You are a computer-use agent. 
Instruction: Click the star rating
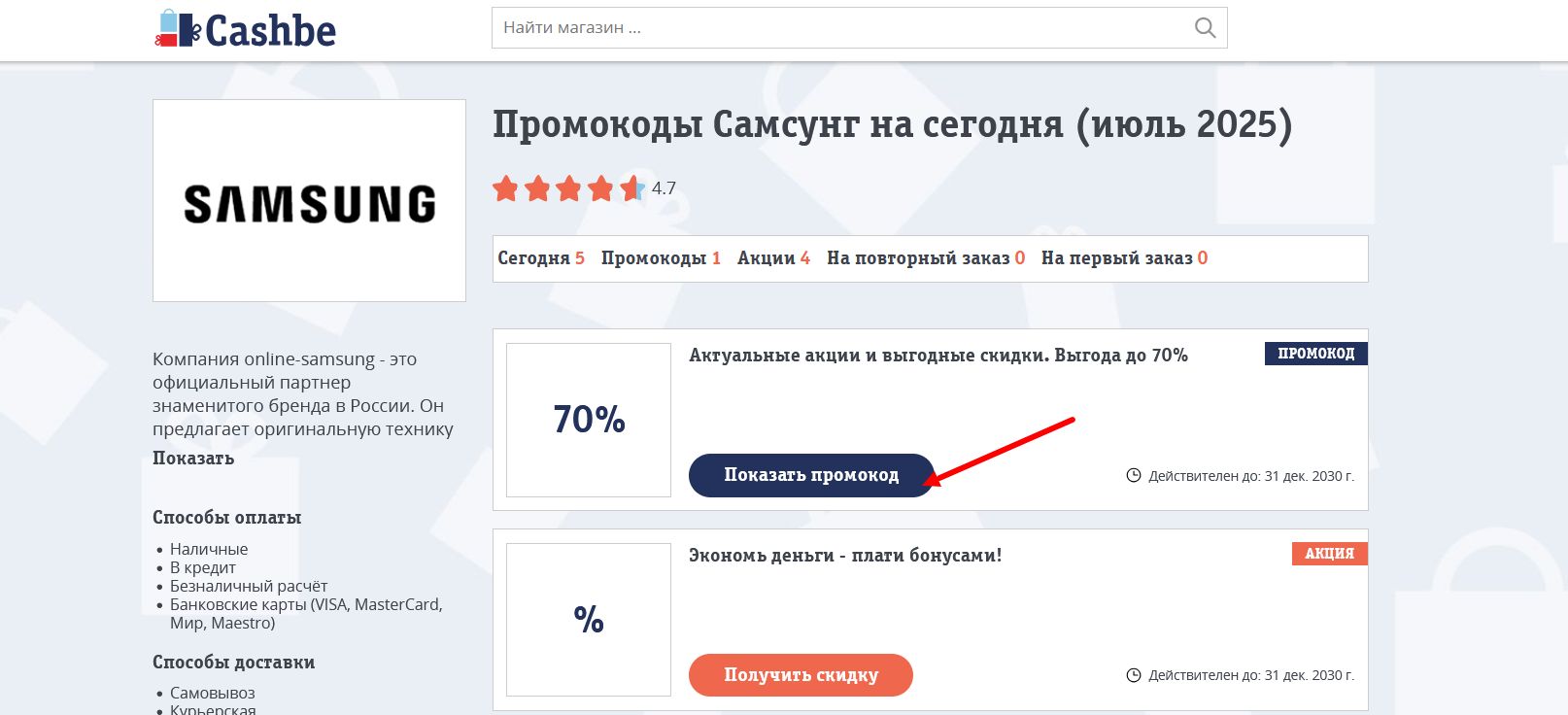568,188
